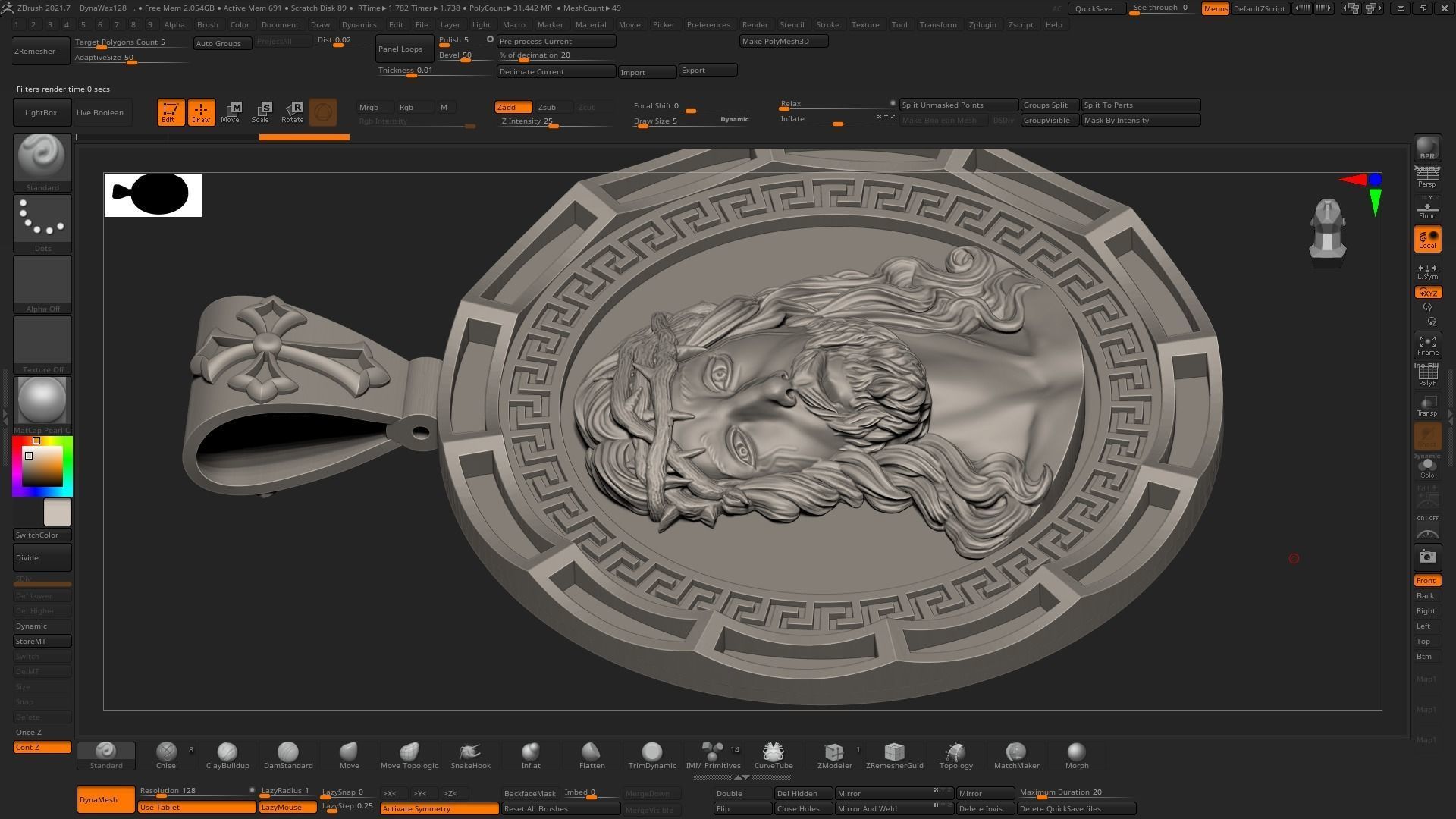The width and height of the screenshot is (1456, 819).
Task: Select the DamStandard brush
Action: click(287, 752)
